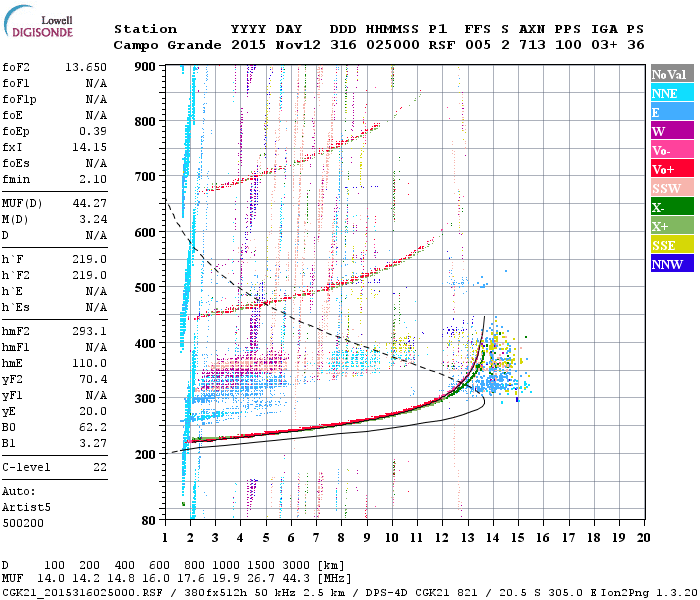The width and height of the screenshot is (700, 600).
Task: Click the 900 km y-axis label
Action: [145, 67]
